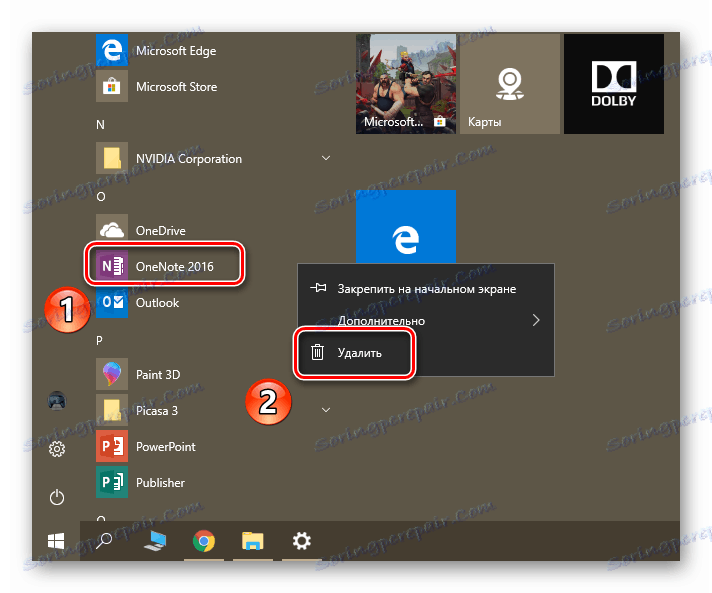
Task: Open the large Edge tile
Action: pyautogui.click(x=406, y=227)
